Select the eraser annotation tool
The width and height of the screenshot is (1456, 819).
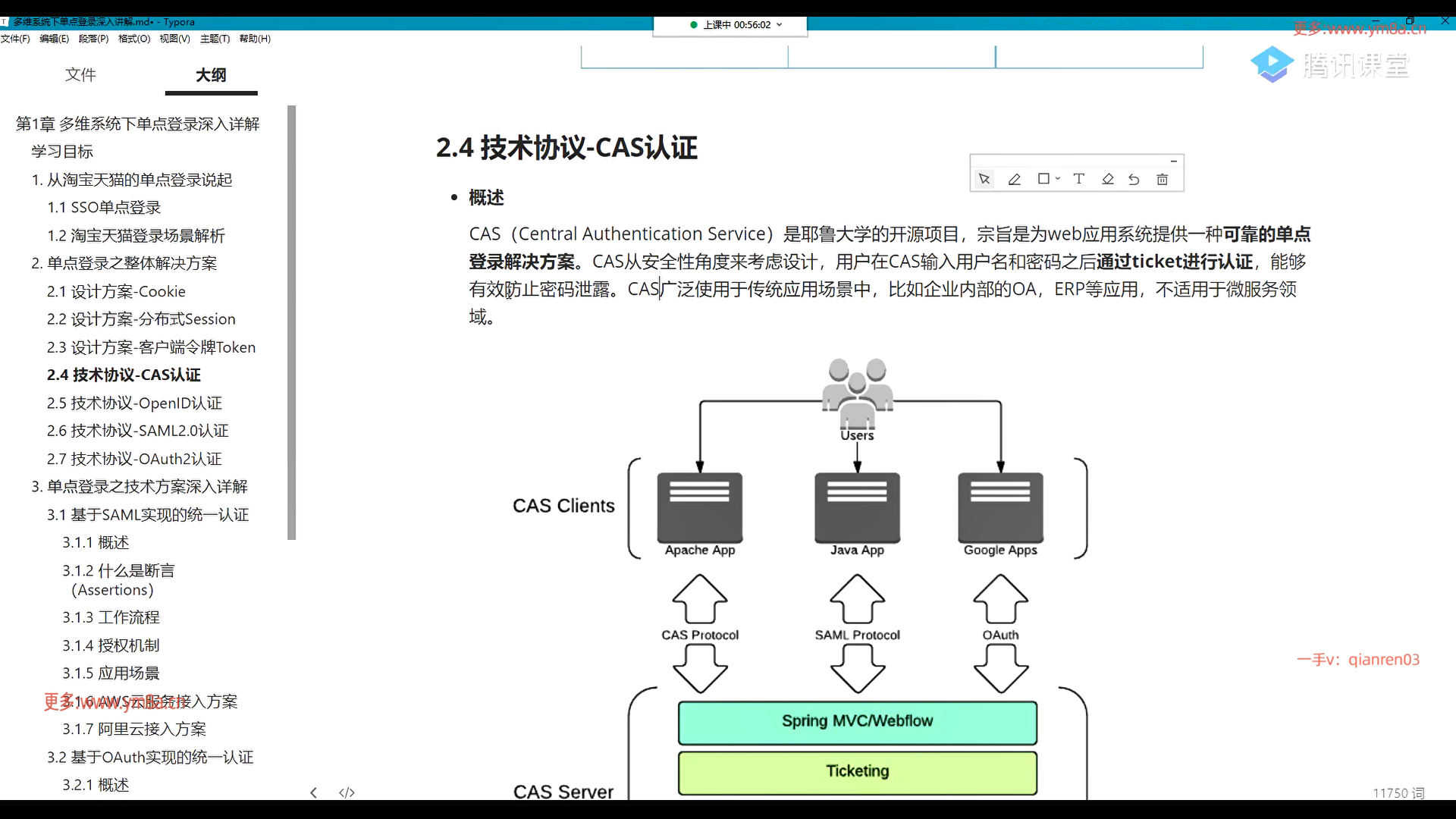(1108, 179)
